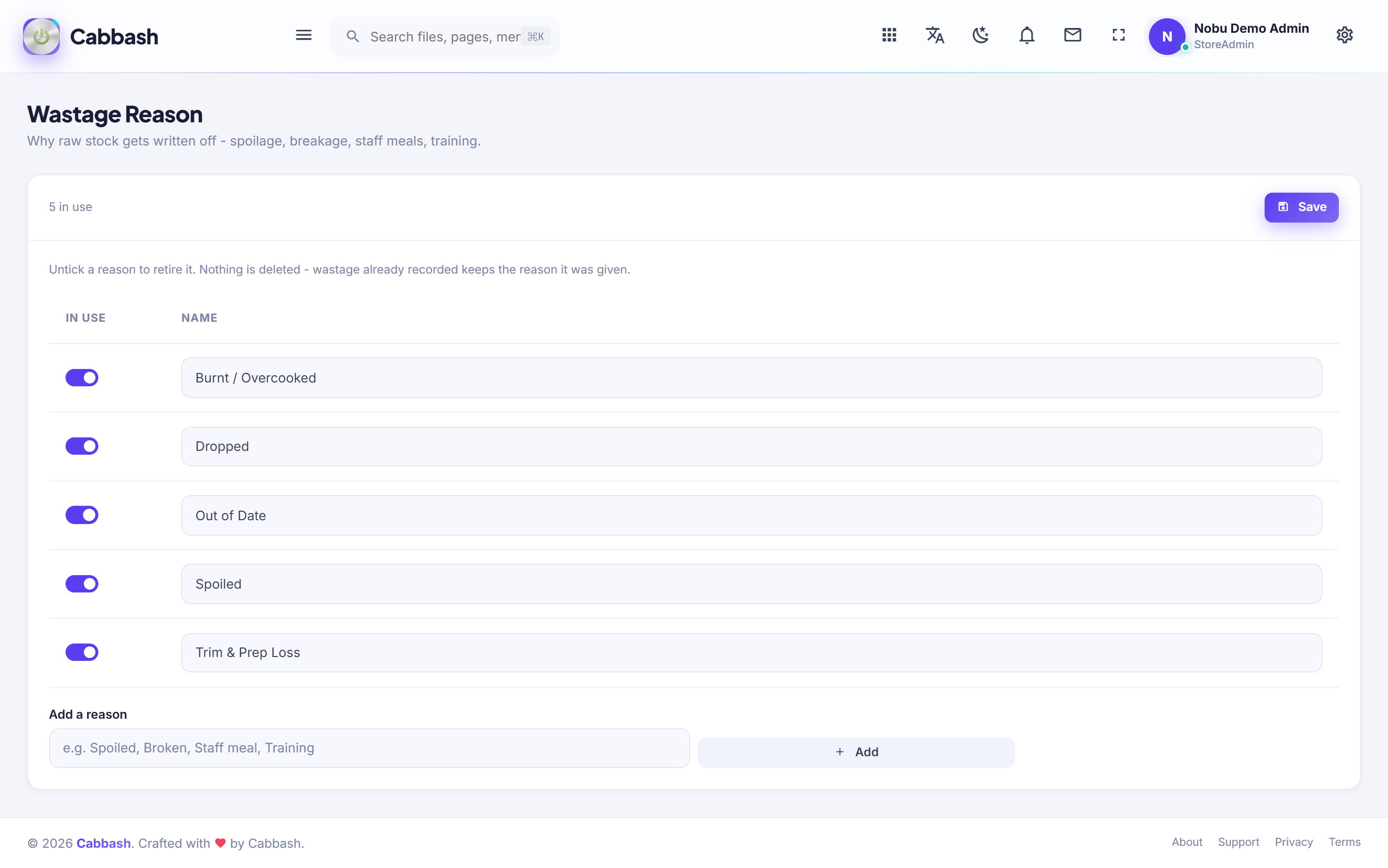The image size is (1388, 868).
Task: Open the language translation menu
Action: [x=935, y=36]
